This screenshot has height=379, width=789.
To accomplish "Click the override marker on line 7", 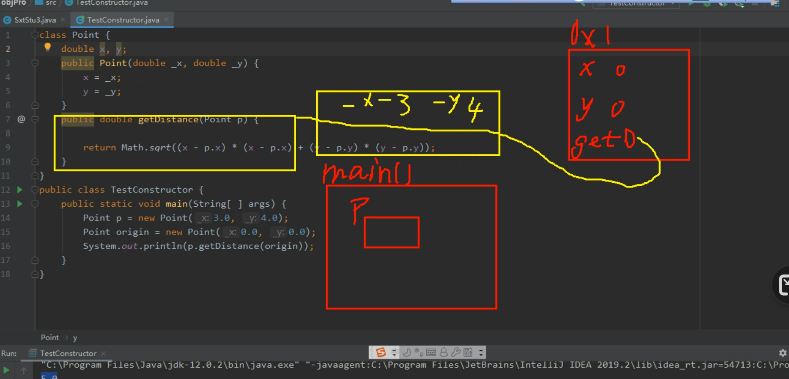I will (21, 119).
